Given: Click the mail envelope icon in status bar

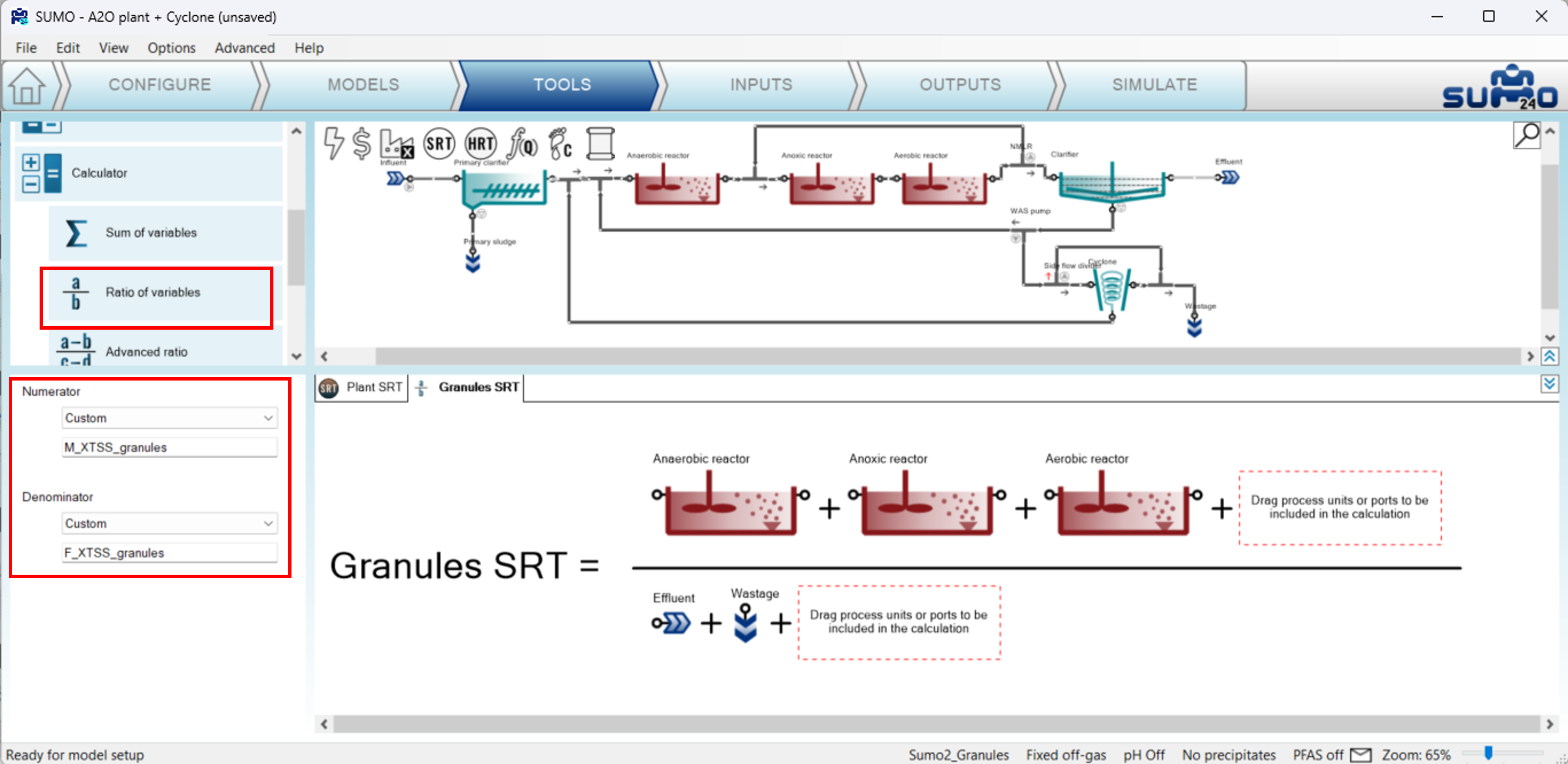Looking at the screenshot, I should coord(1361,755).
